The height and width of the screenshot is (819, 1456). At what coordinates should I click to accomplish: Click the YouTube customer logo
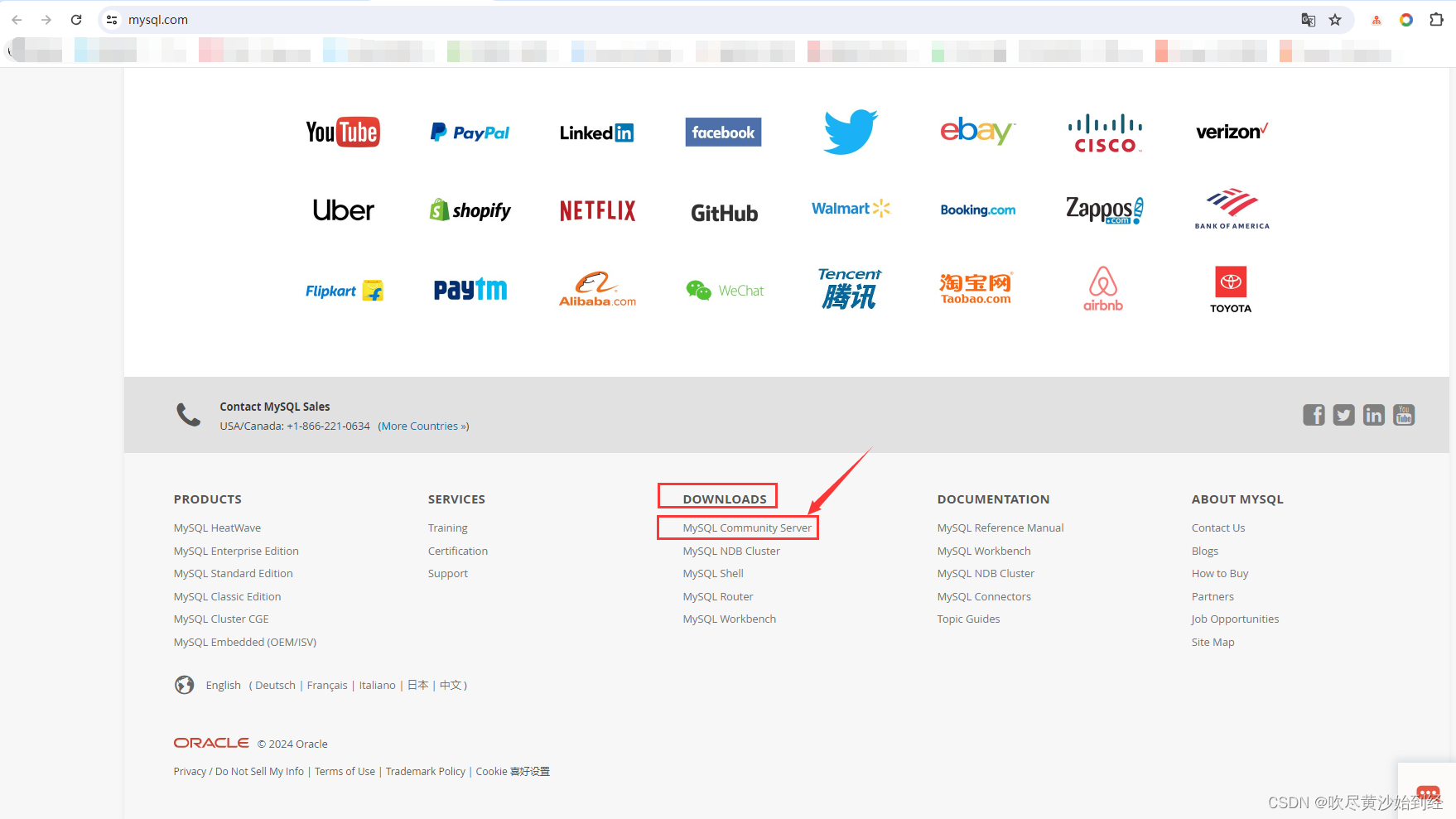tap(343, 132)
